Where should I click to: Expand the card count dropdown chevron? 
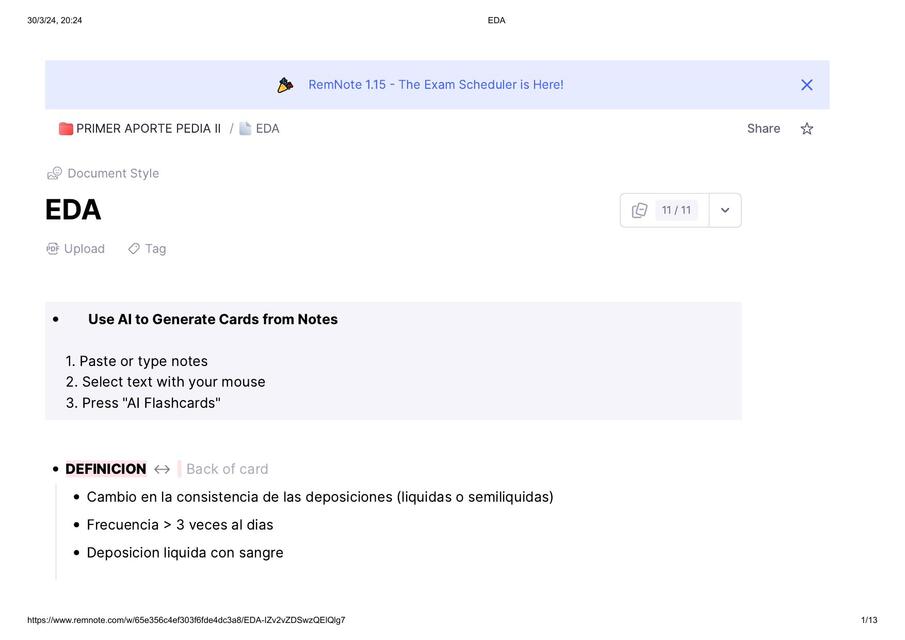tap(725, 211)
